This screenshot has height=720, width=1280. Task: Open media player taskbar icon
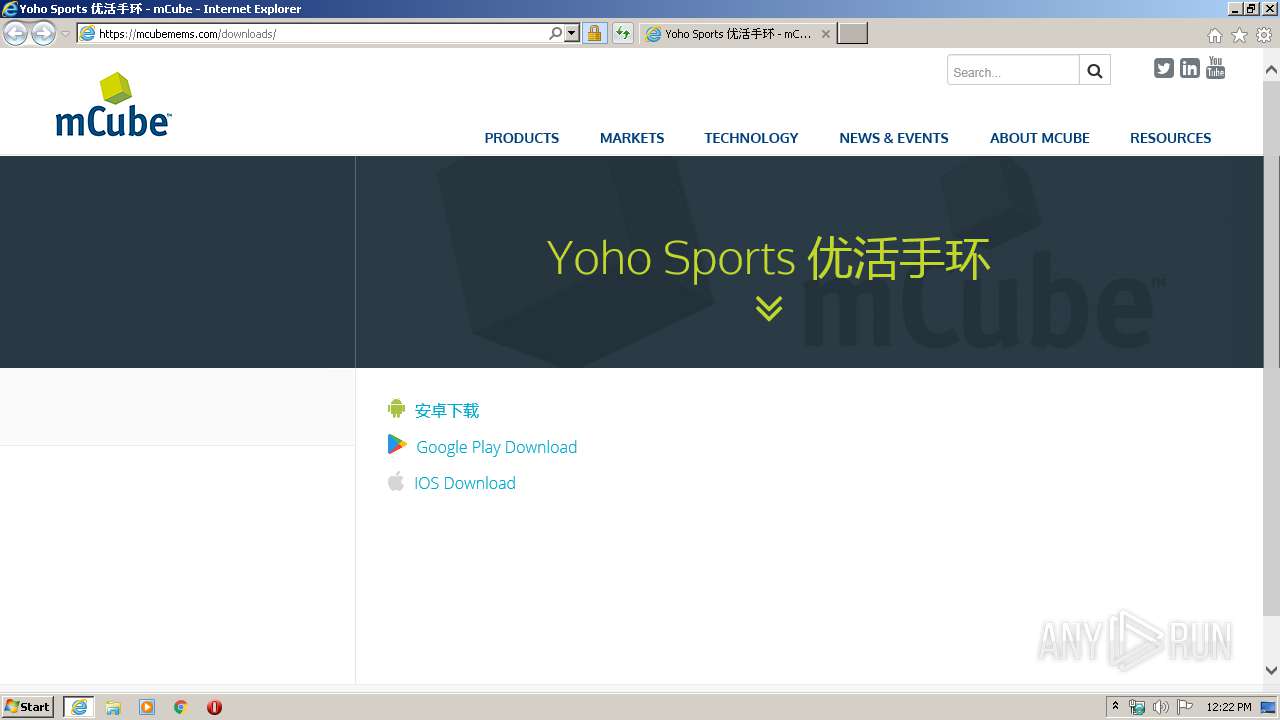147,707
